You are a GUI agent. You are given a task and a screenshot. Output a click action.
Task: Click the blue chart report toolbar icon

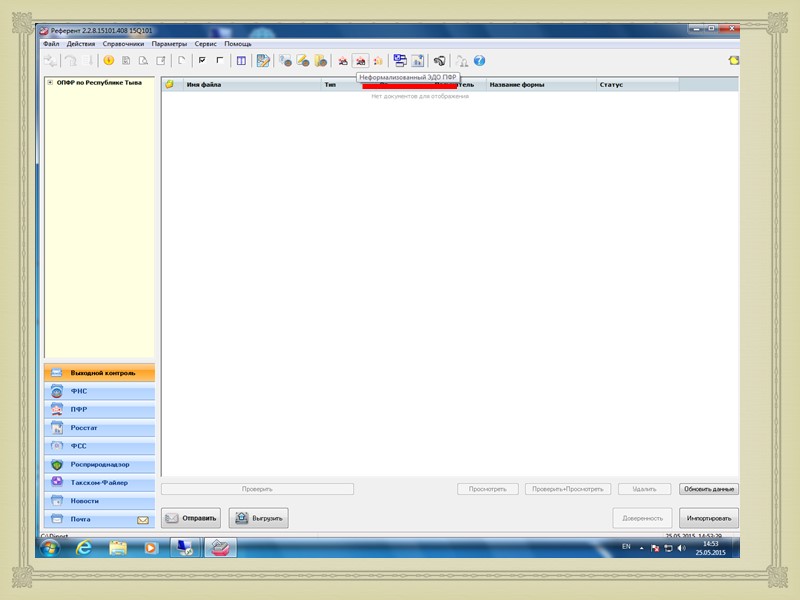coord(417,61)
